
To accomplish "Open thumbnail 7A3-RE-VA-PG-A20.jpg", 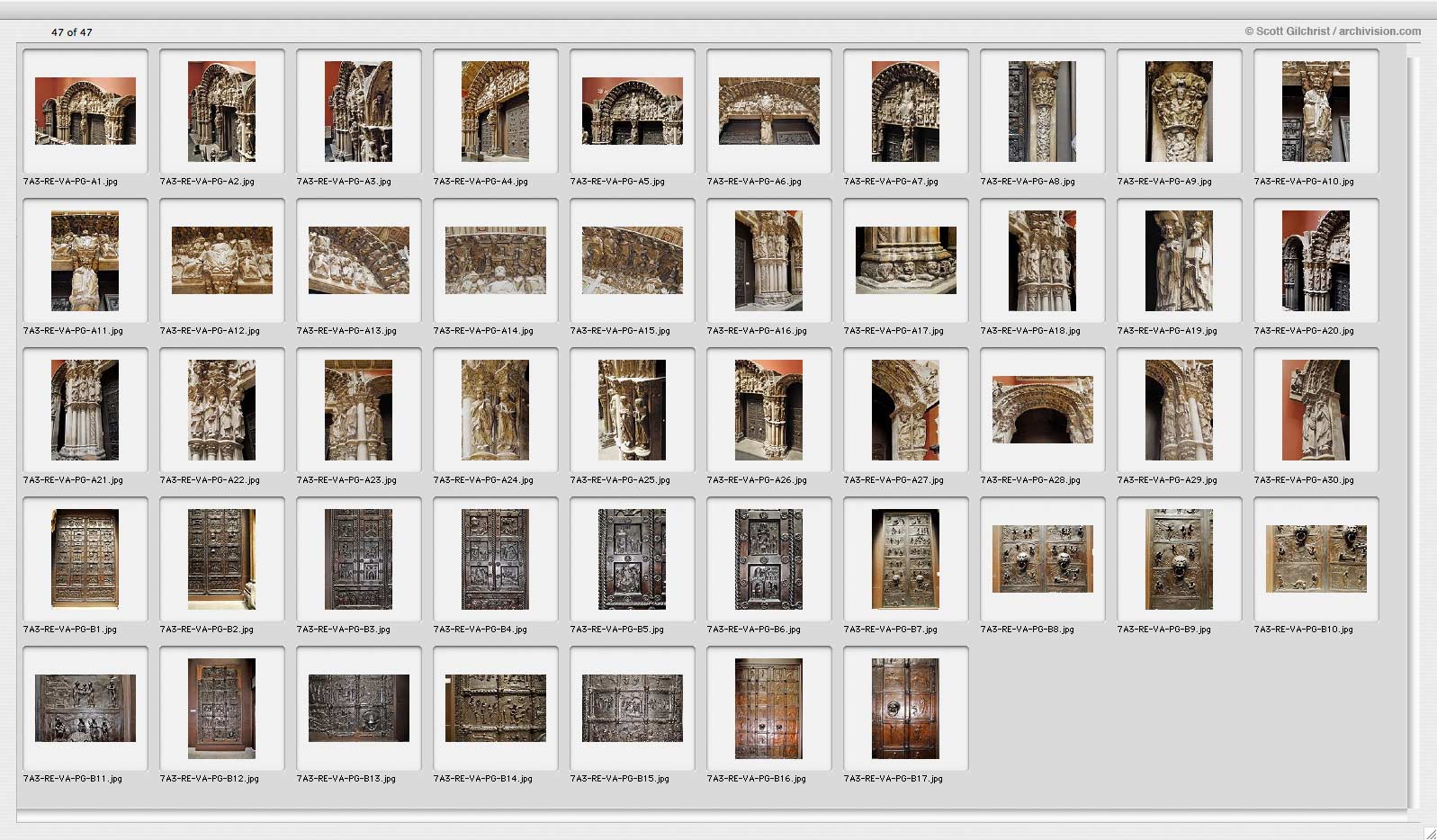I will [1316, 260].
